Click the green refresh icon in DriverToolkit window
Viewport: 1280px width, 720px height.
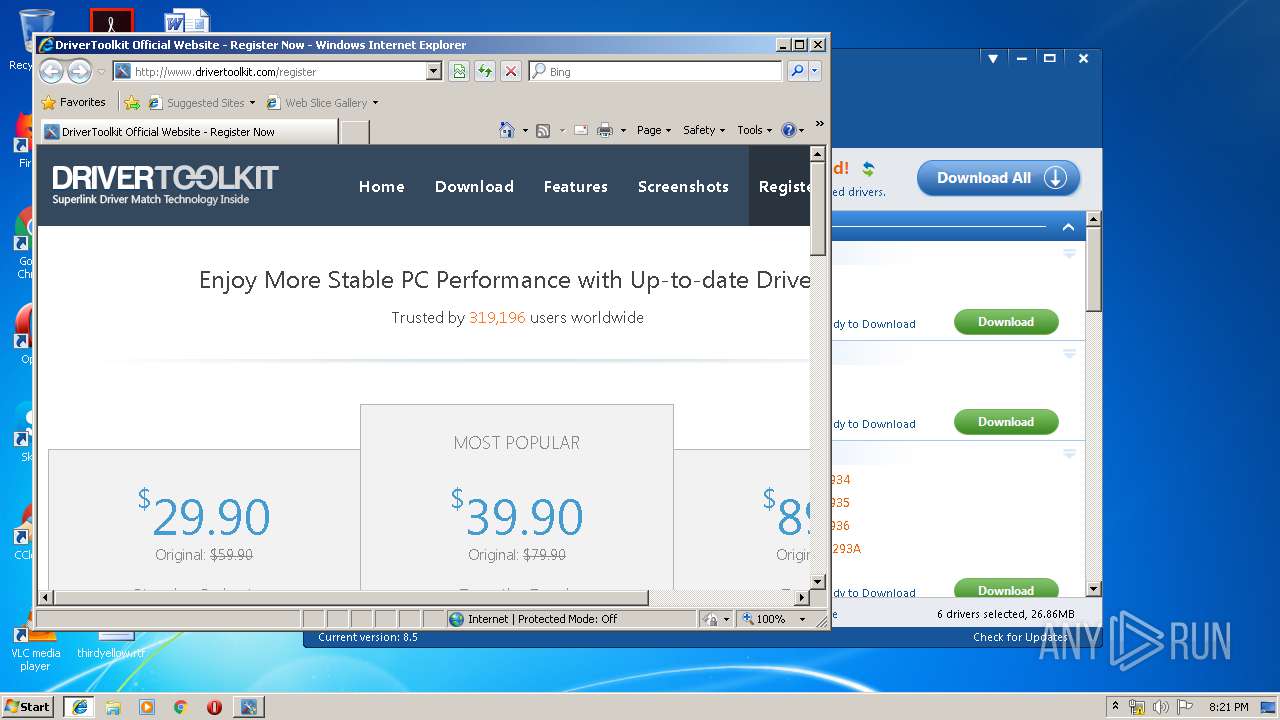click(868, 169)
